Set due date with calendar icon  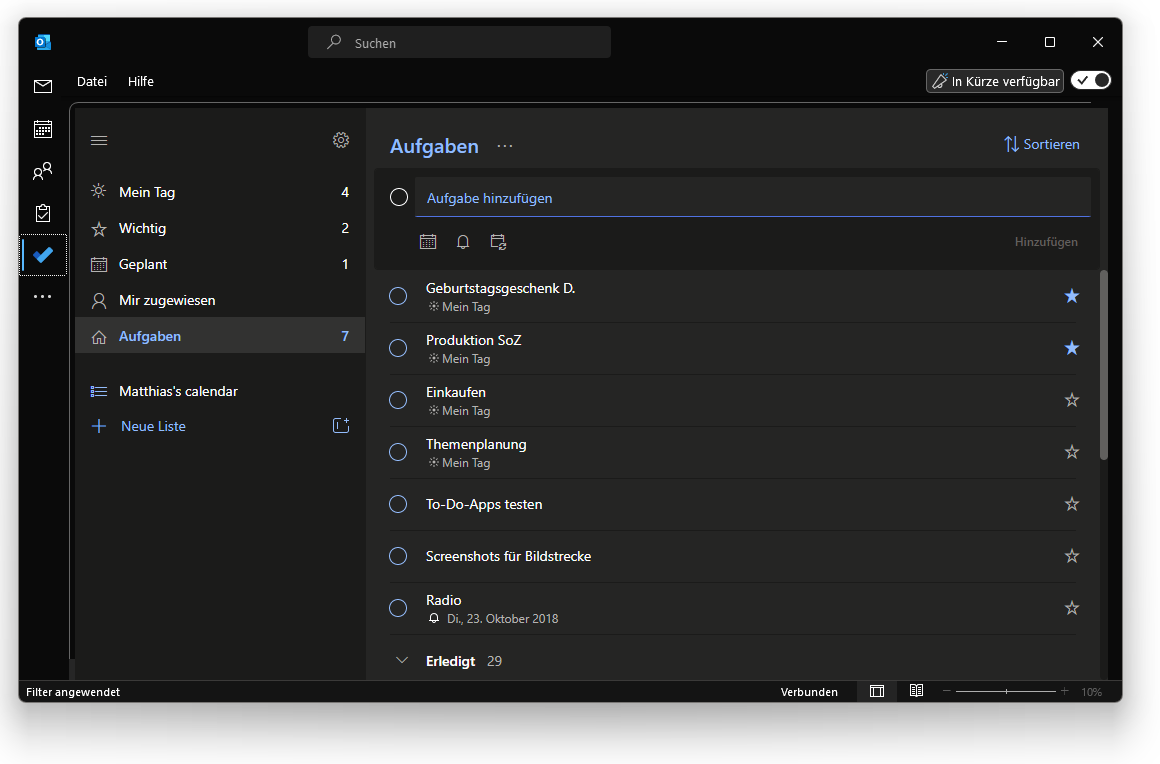tap(428, 242)
